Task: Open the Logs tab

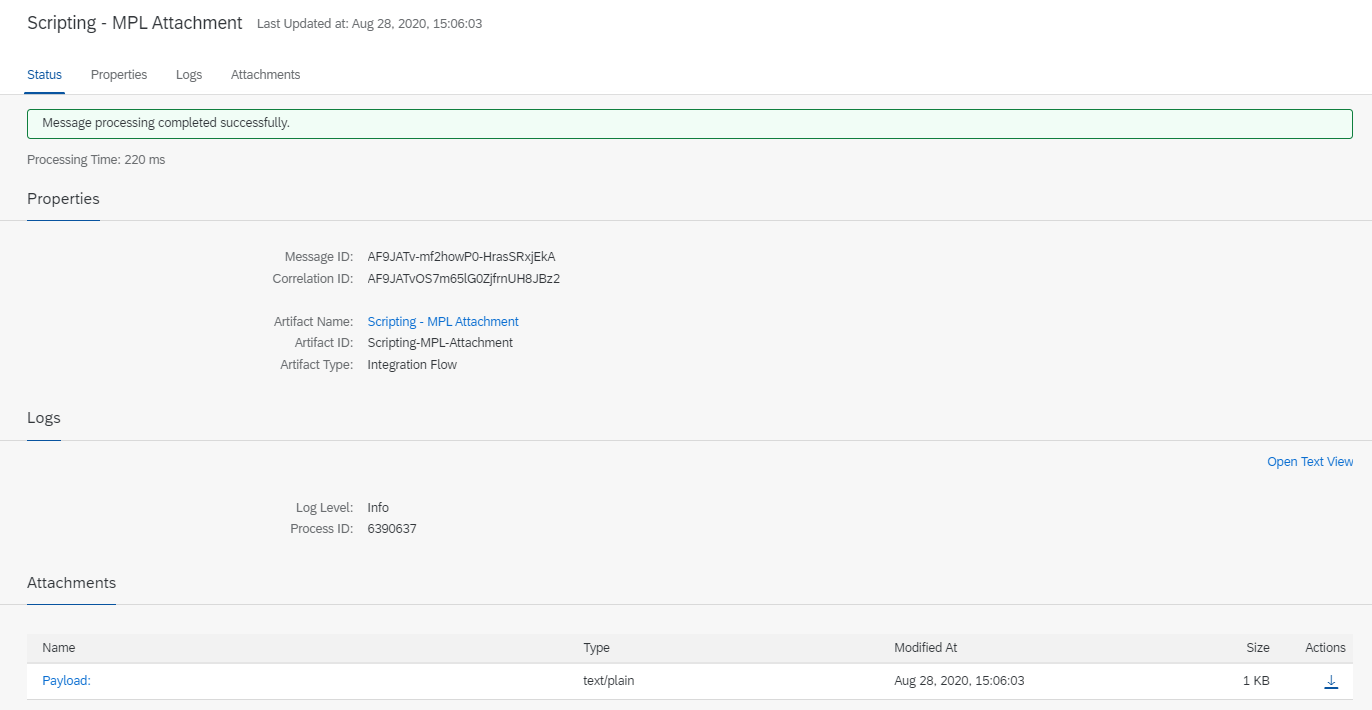Action: (189, 75)
